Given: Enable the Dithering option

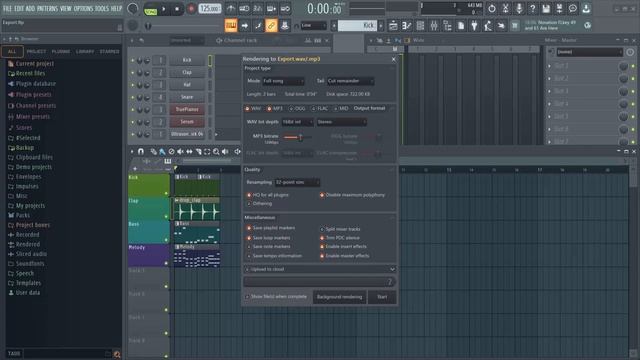Looking at the screenshot, I should [249, 204].
